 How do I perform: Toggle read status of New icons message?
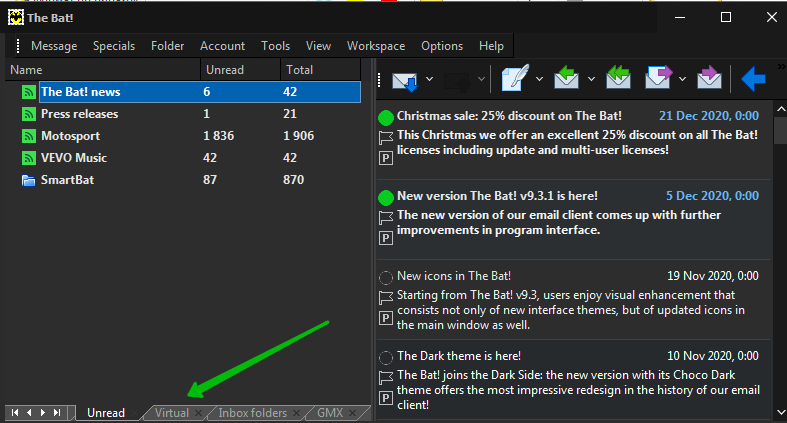385,277
